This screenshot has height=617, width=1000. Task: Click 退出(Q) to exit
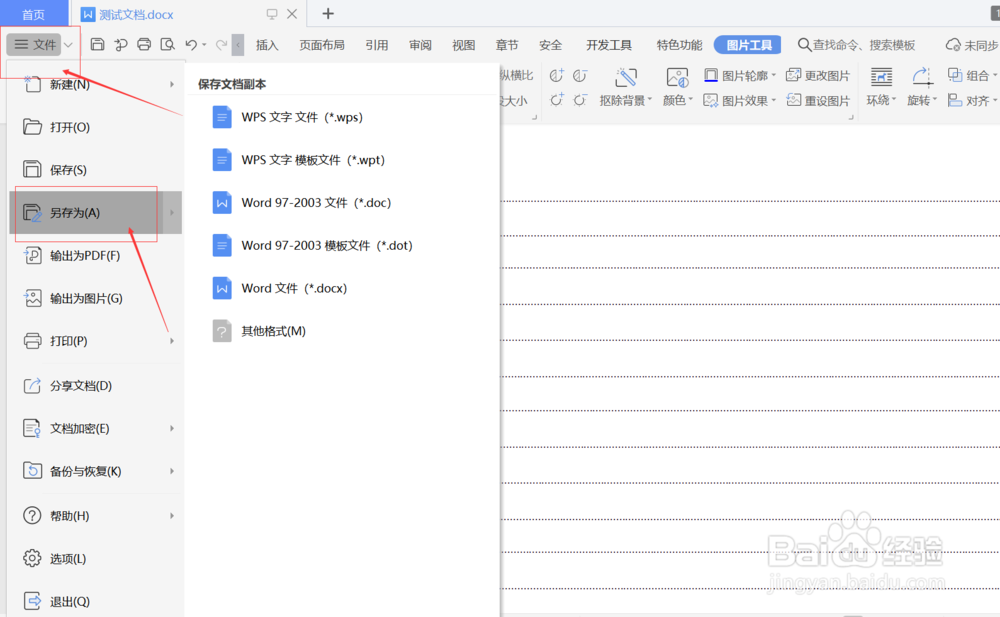[96, 601]
